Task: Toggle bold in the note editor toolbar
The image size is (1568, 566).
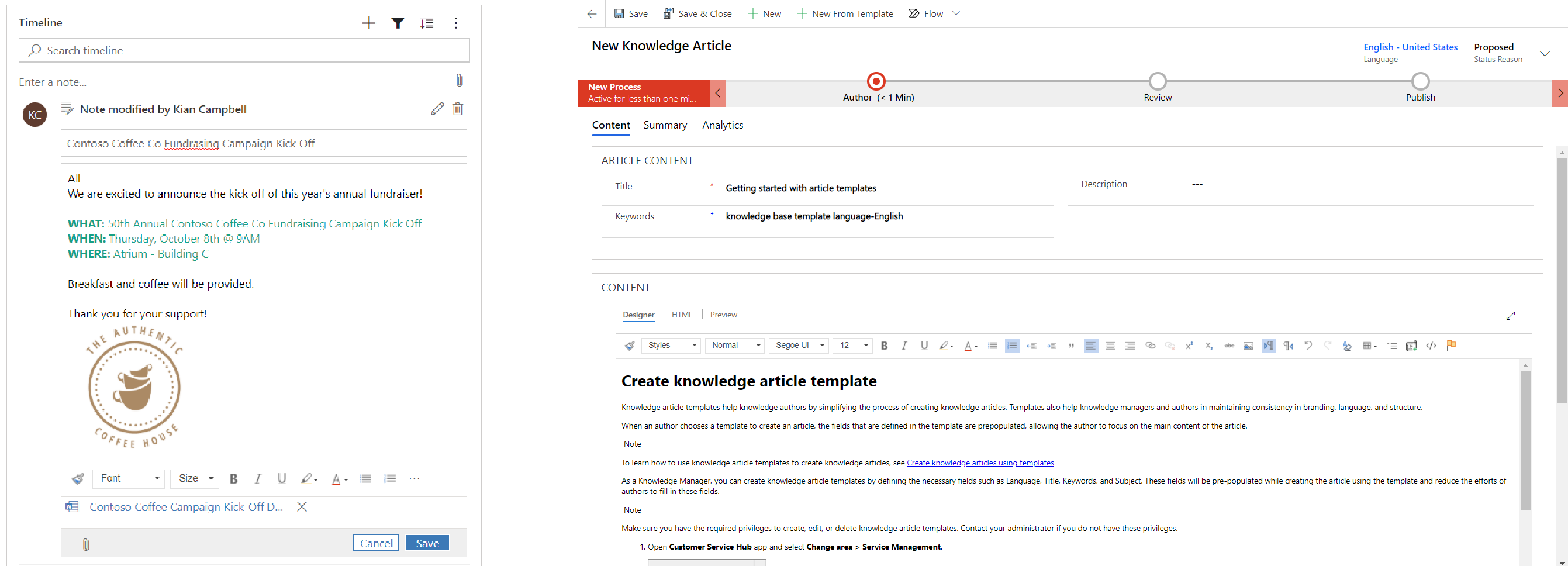Action: click(233, 479)
